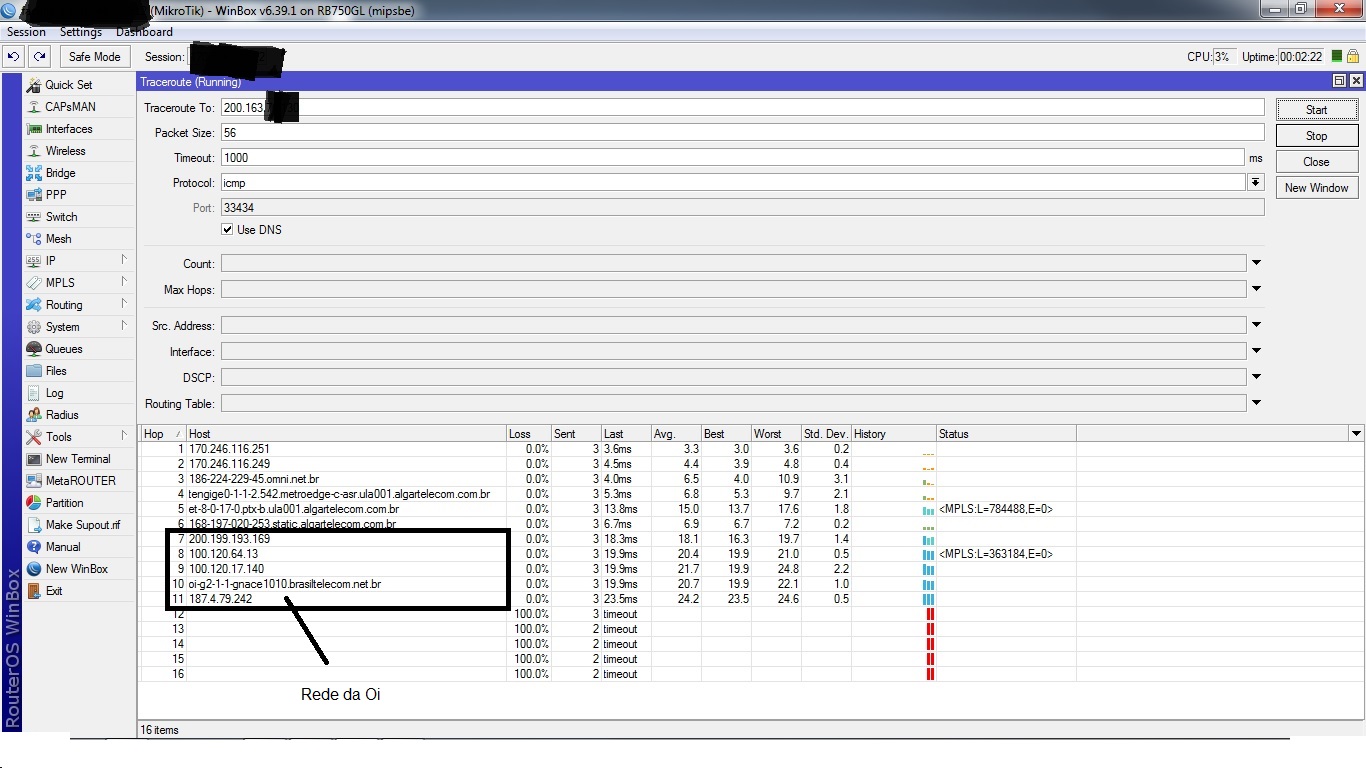Viewport: 1366px width, 768px height.
Task: Expand the DSCP field arrow
Action: (x=1256, y=377)
